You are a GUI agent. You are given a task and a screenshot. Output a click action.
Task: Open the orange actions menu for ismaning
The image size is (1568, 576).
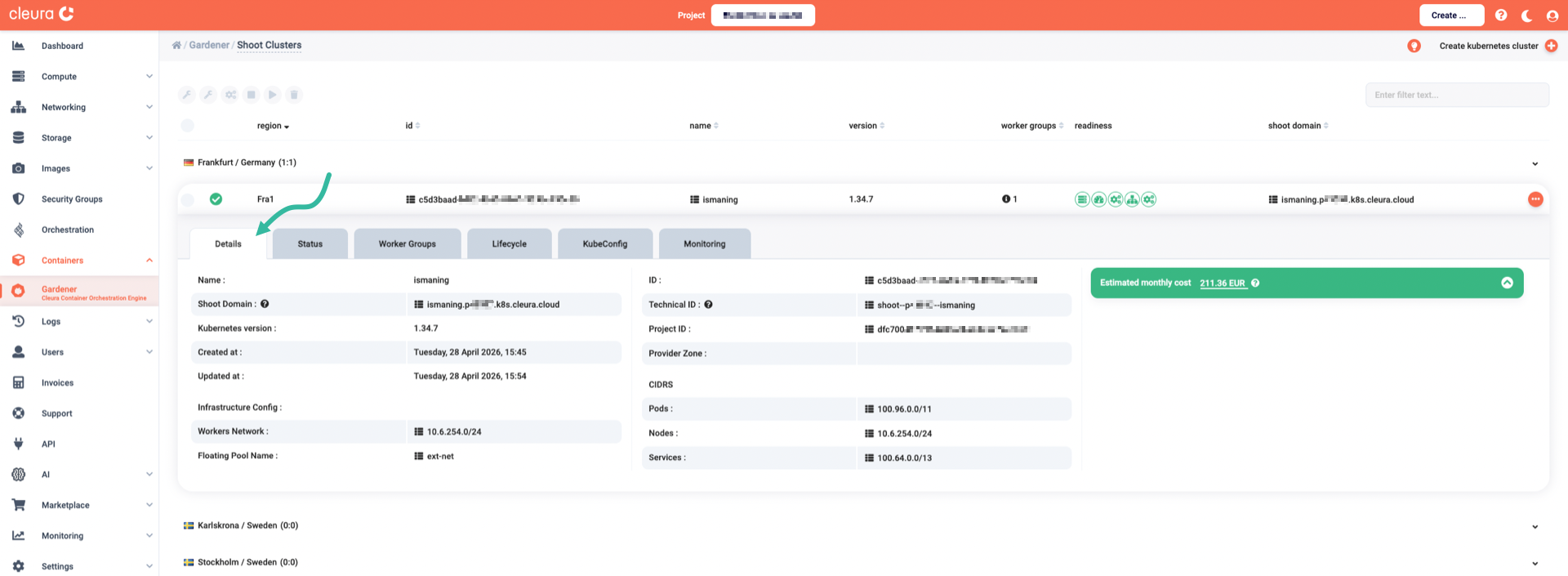(x=1535, y=199)
